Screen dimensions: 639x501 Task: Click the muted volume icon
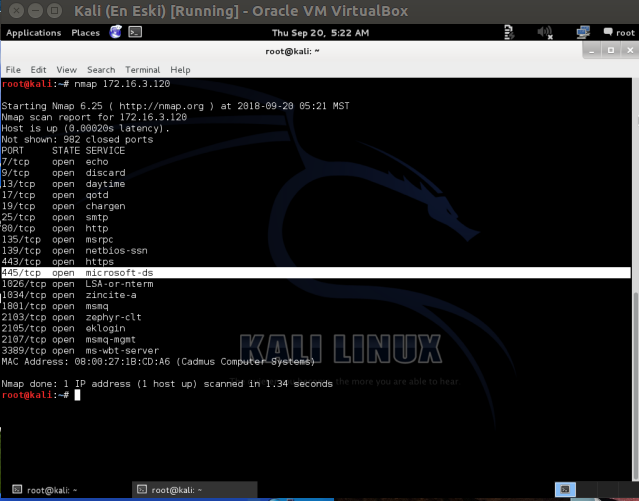click(545, 32)
